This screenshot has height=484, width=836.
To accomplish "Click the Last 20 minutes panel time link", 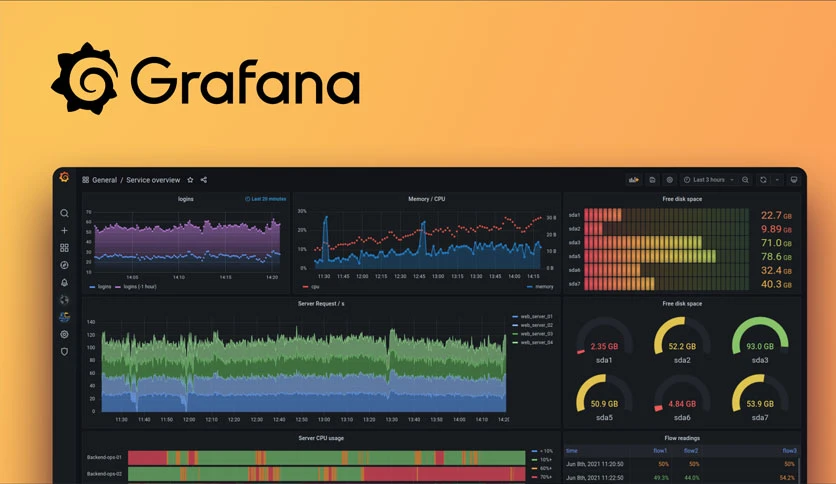I will (266, 199).
